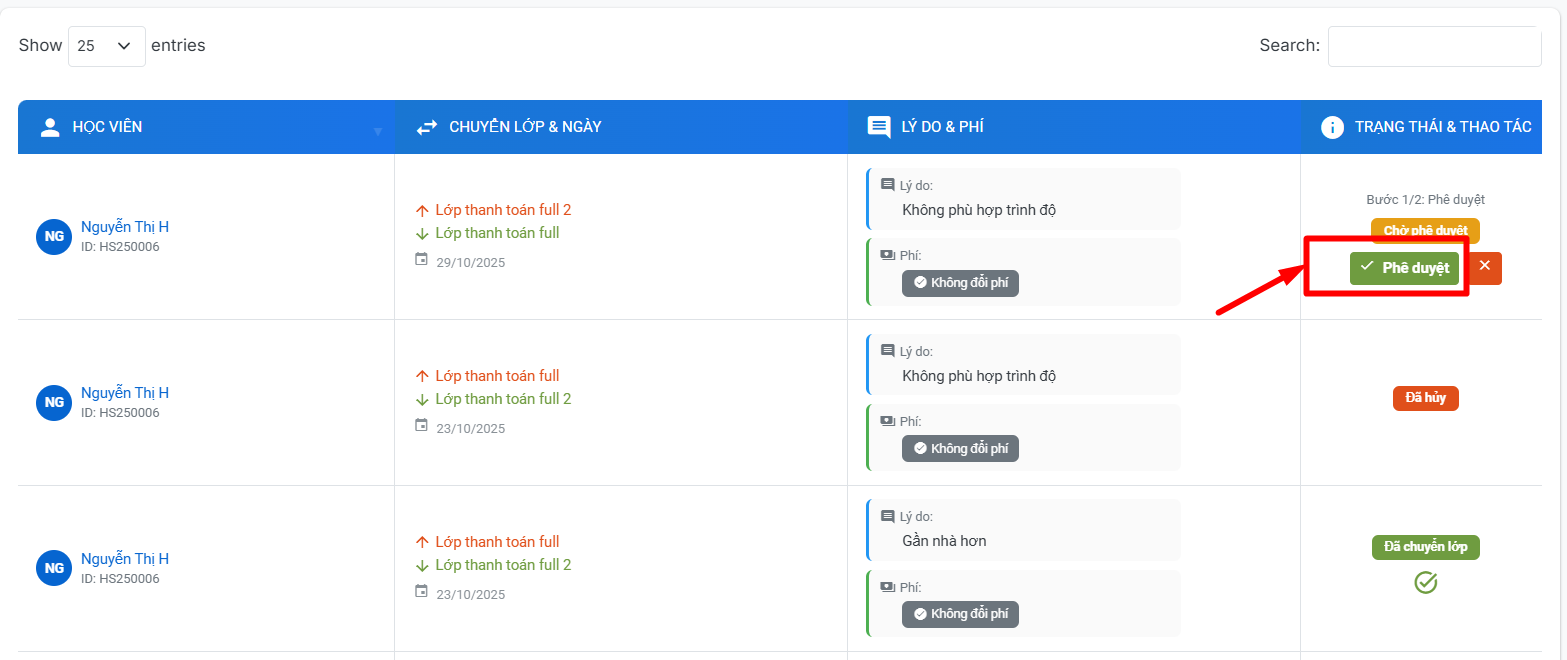This screenshot has width=1567, height=660.
Task: Click first row Không đổi phí badge
Action: (x=960, y=283)
